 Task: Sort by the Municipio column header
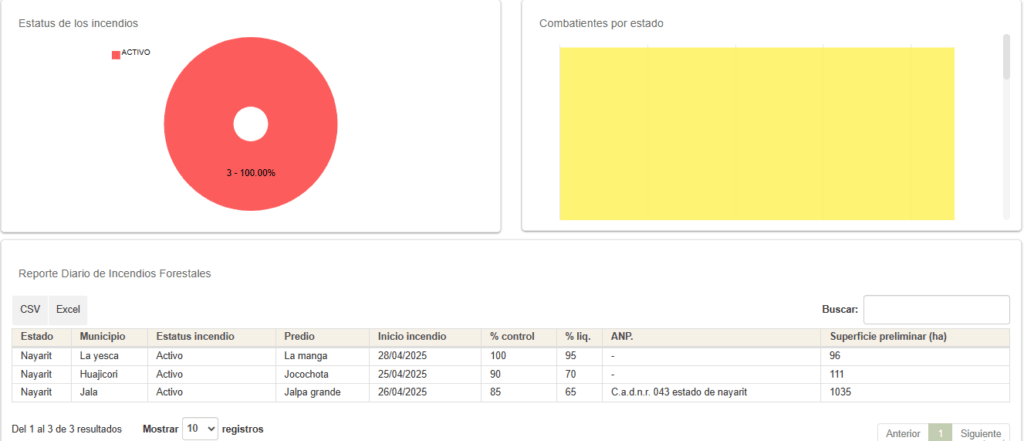(x=110, y=337)
